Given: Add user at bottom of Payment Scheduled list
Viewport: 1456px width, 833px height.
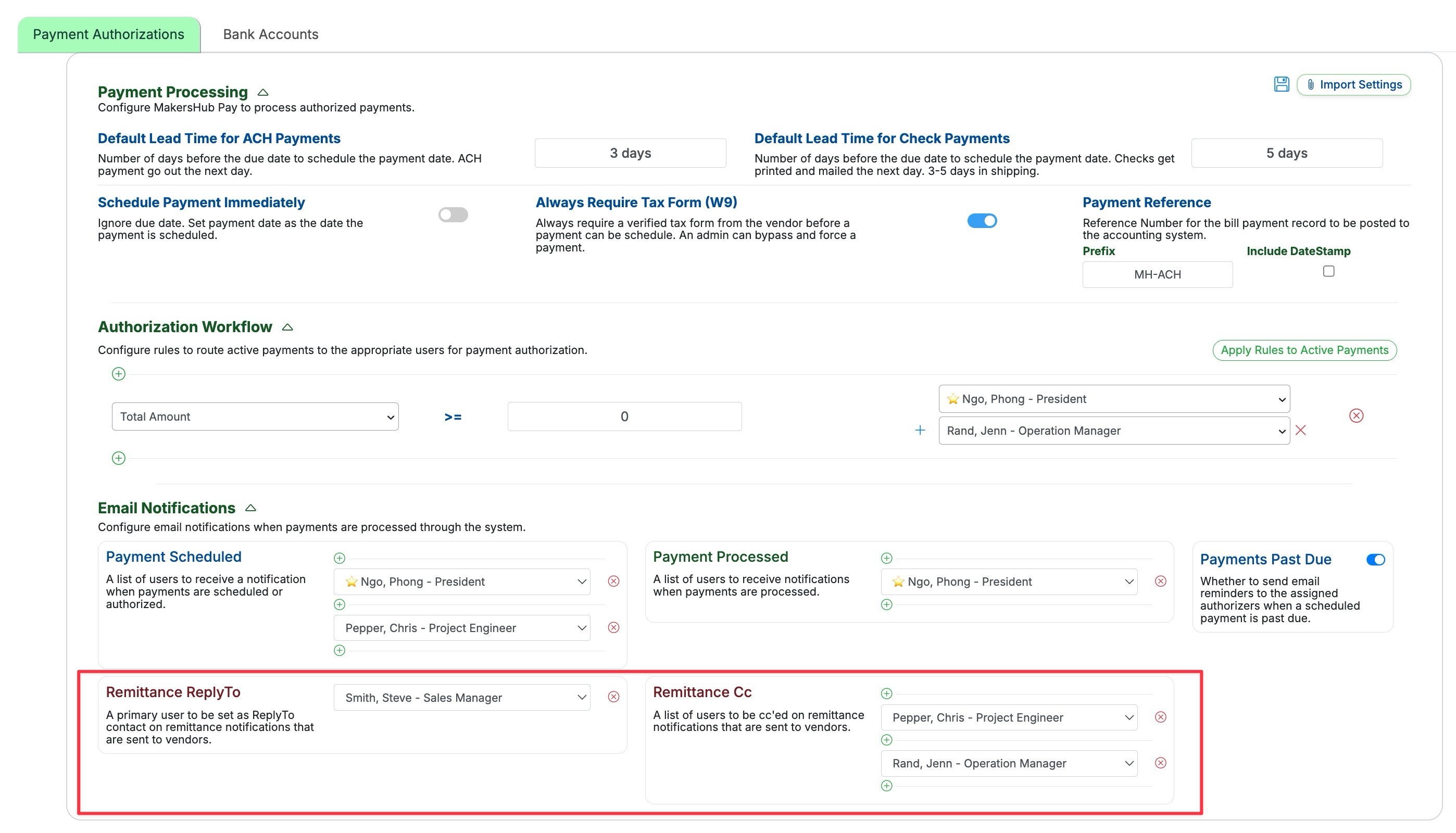Looking at the screenshot, I should pyautogui.click(x=339, y=650).
